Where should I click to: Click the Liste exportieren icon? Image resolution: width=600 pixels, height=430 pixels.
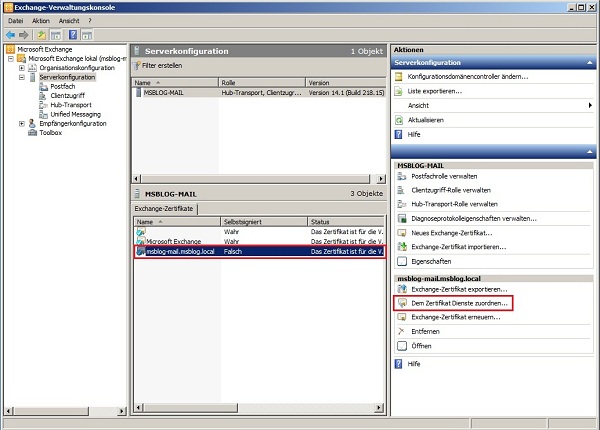(399, 91)
